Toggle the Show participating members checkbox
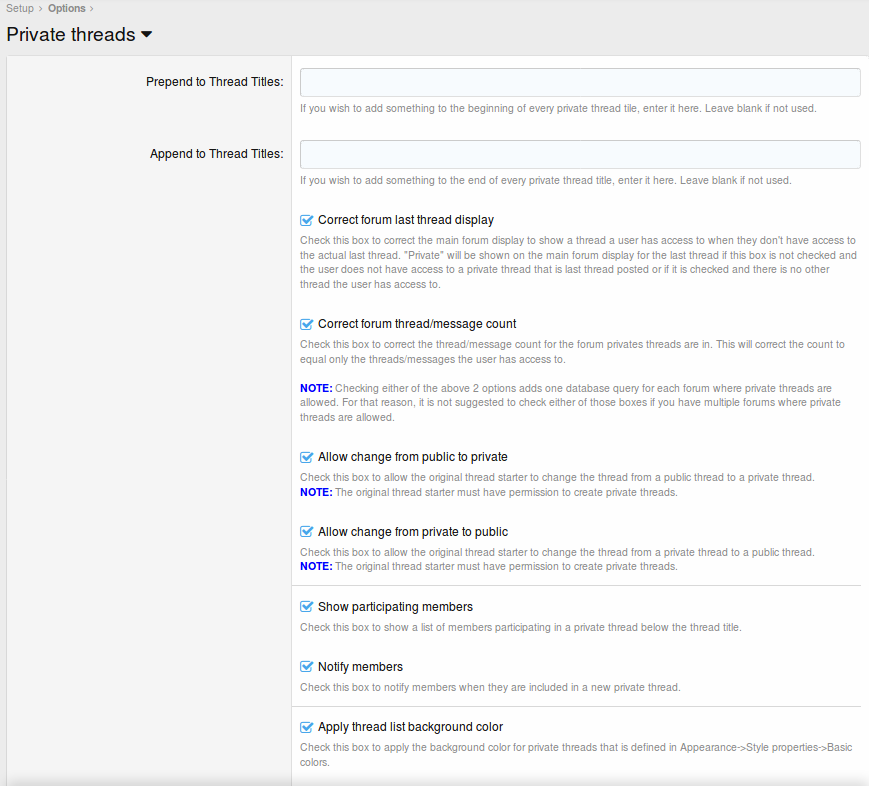 click(x=307, y=607)
